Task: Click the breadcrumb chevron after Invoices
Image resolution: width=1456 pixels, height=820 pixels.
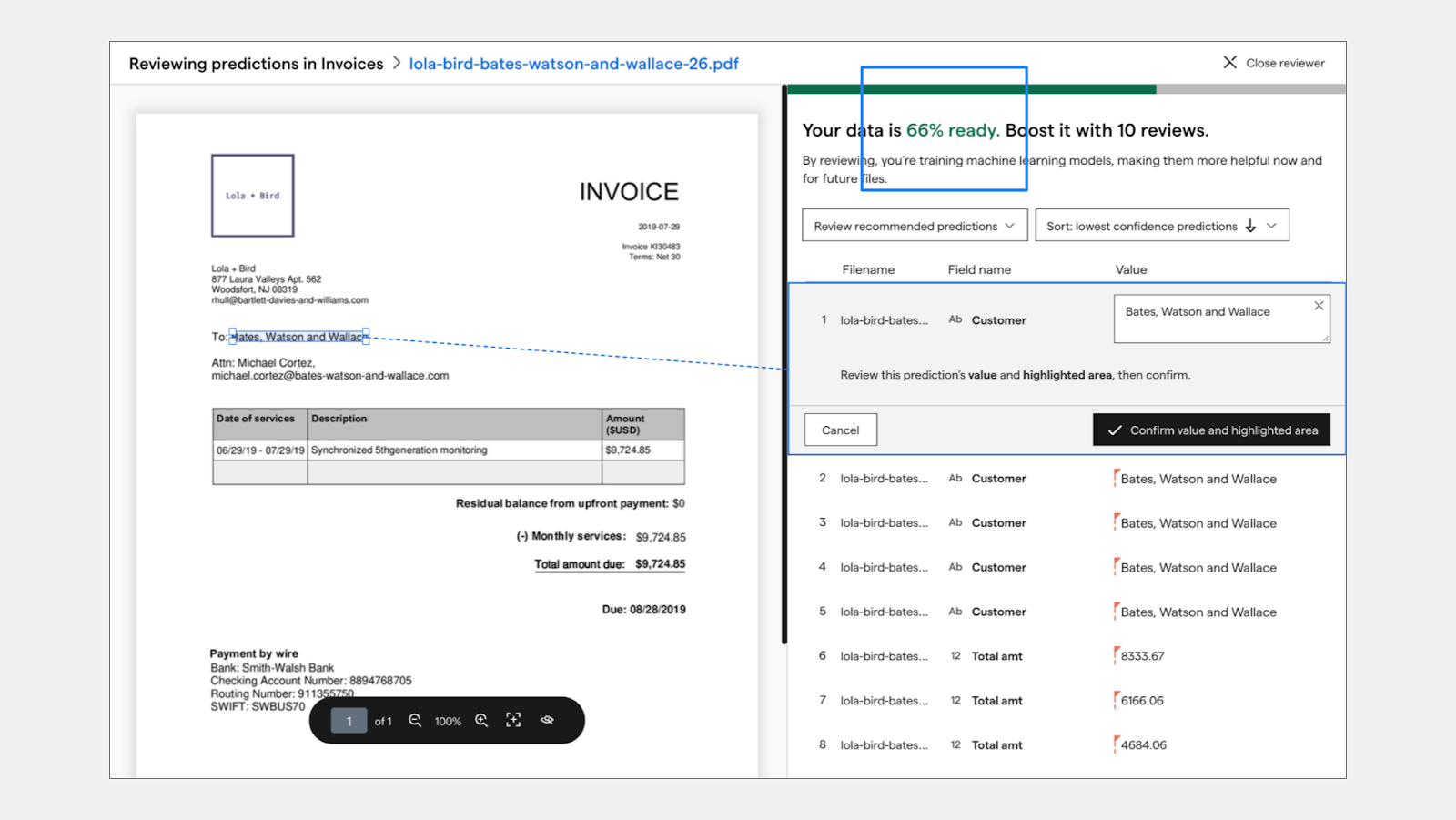Action: 397,63
